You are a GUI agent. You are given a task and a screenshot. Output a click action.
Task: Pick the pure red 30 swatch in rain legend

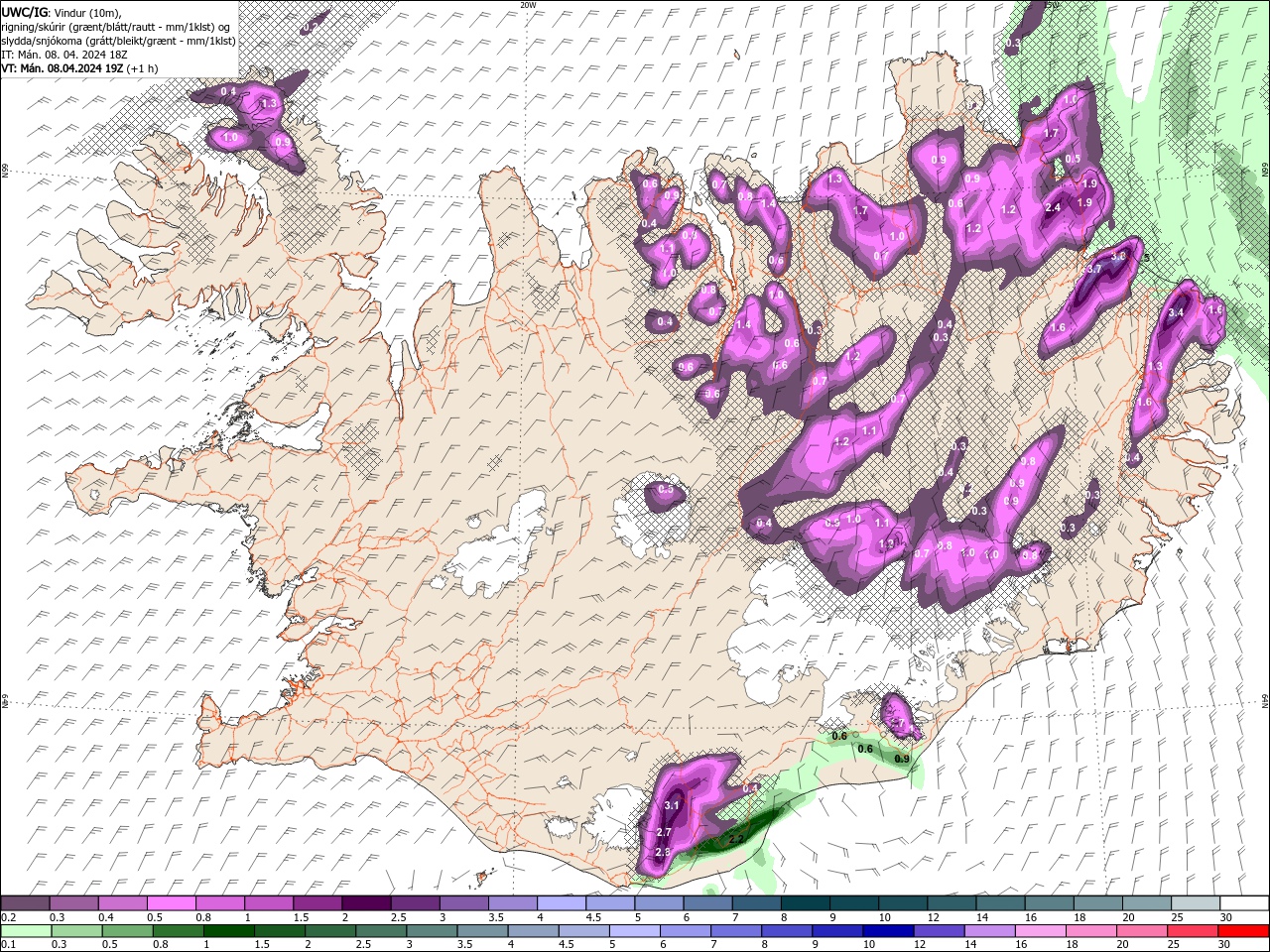point(1242,931)
